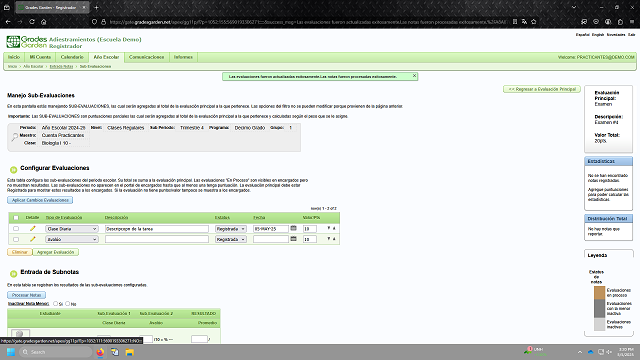Image resolution: width=640 pixels, height=360 pixels.
Task: Click the green bullet icon beside Configurar Evaluaciones
Action: (x=13, y=169)
